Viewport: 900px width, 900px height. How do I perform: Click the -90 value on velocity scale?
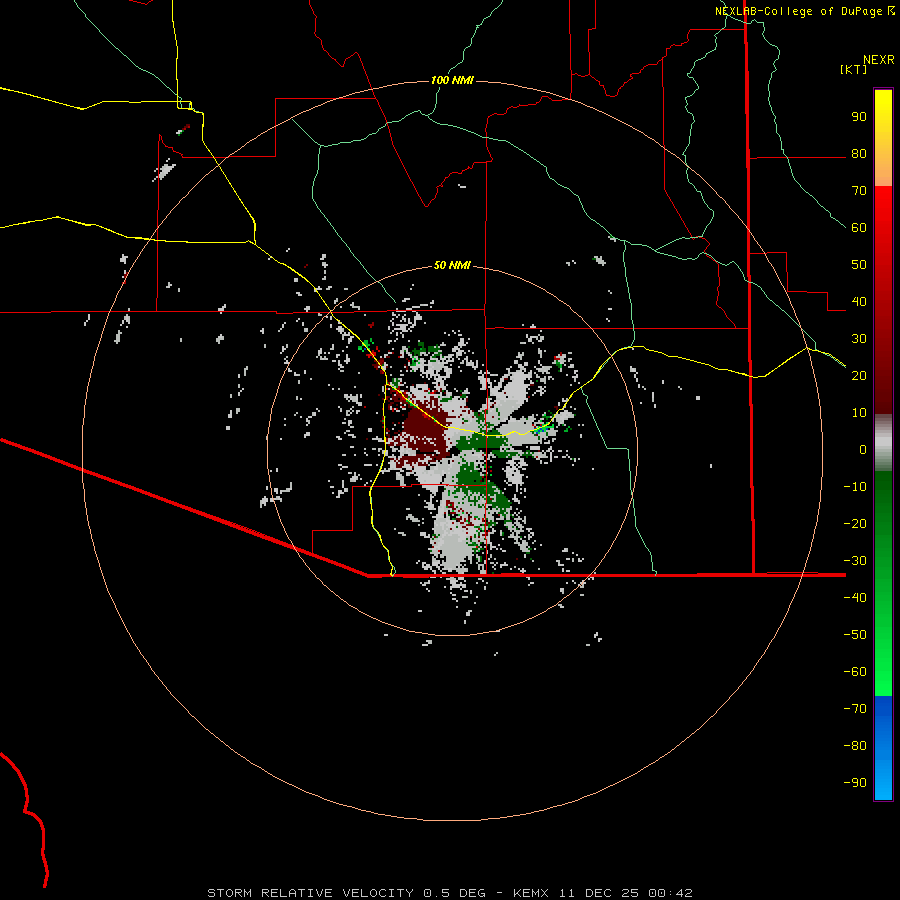(x=855, y=782)
